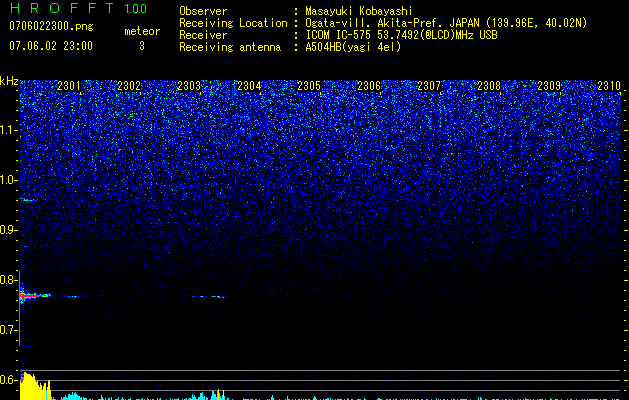
Task: Click the 0.7 kHz axis label
Action: coord(9,330)
